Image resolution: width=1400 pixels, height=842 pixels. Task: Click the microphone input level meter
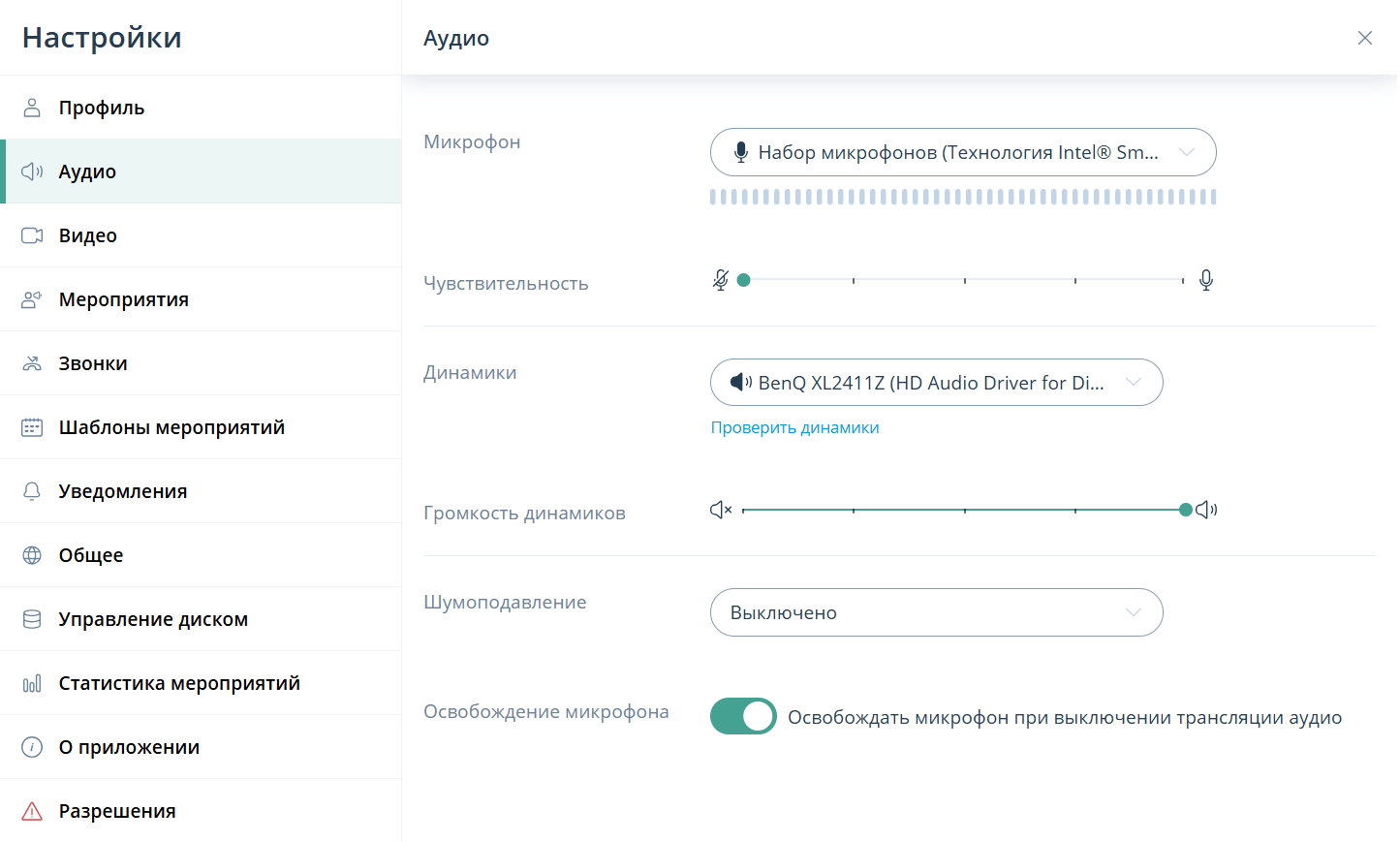click(963, 197)
